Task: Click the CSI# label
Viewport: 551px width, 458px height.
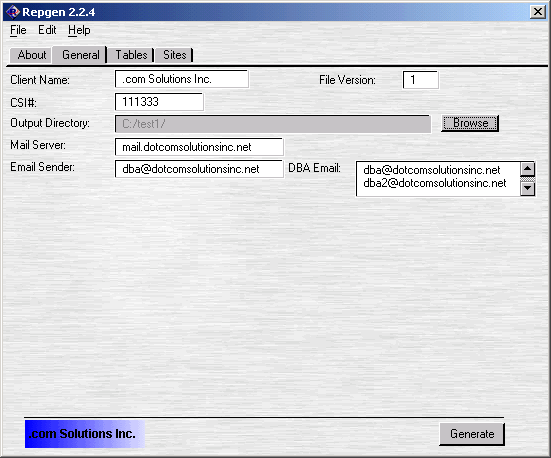Action: [23, 103]
